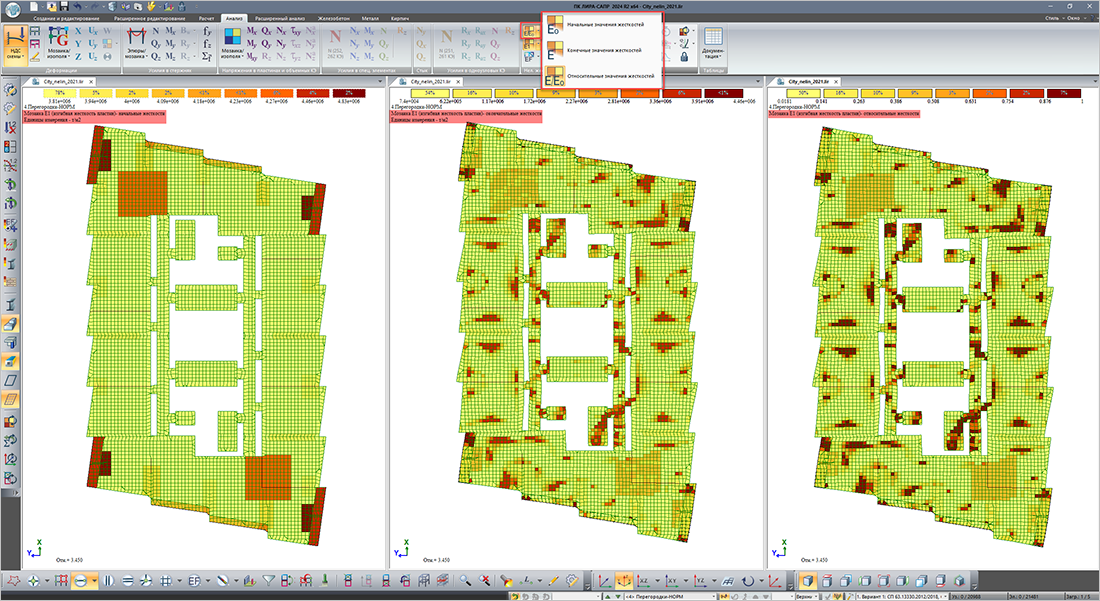Open Мозаика/изополя deformations dropdown
1100x601 pixels.
tap(58, 53)
